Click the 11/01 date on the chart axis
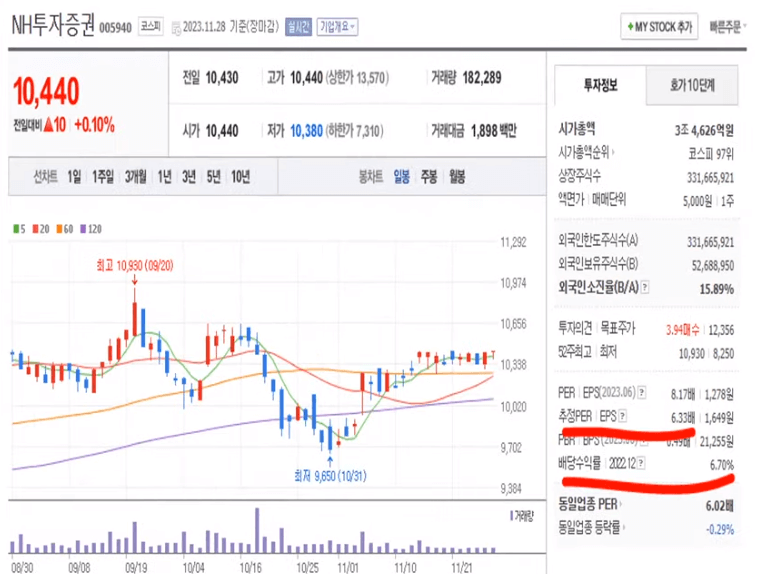 348,567
